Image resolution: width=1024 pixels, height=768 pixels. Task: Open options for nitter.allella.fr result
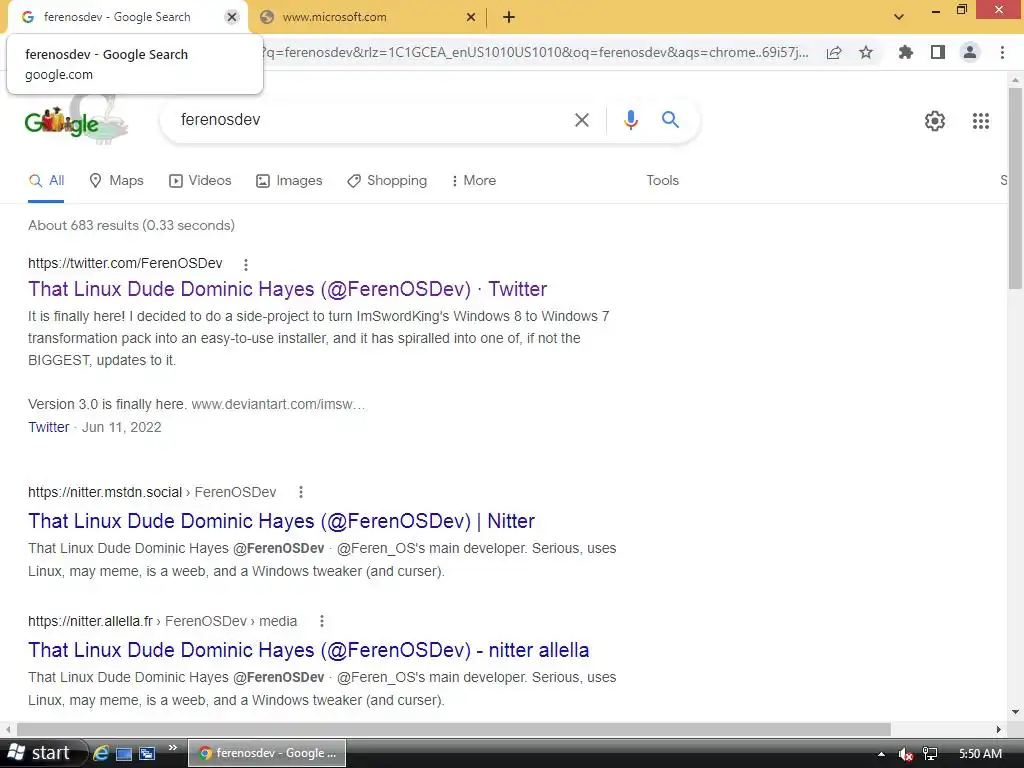coord(321,621)
